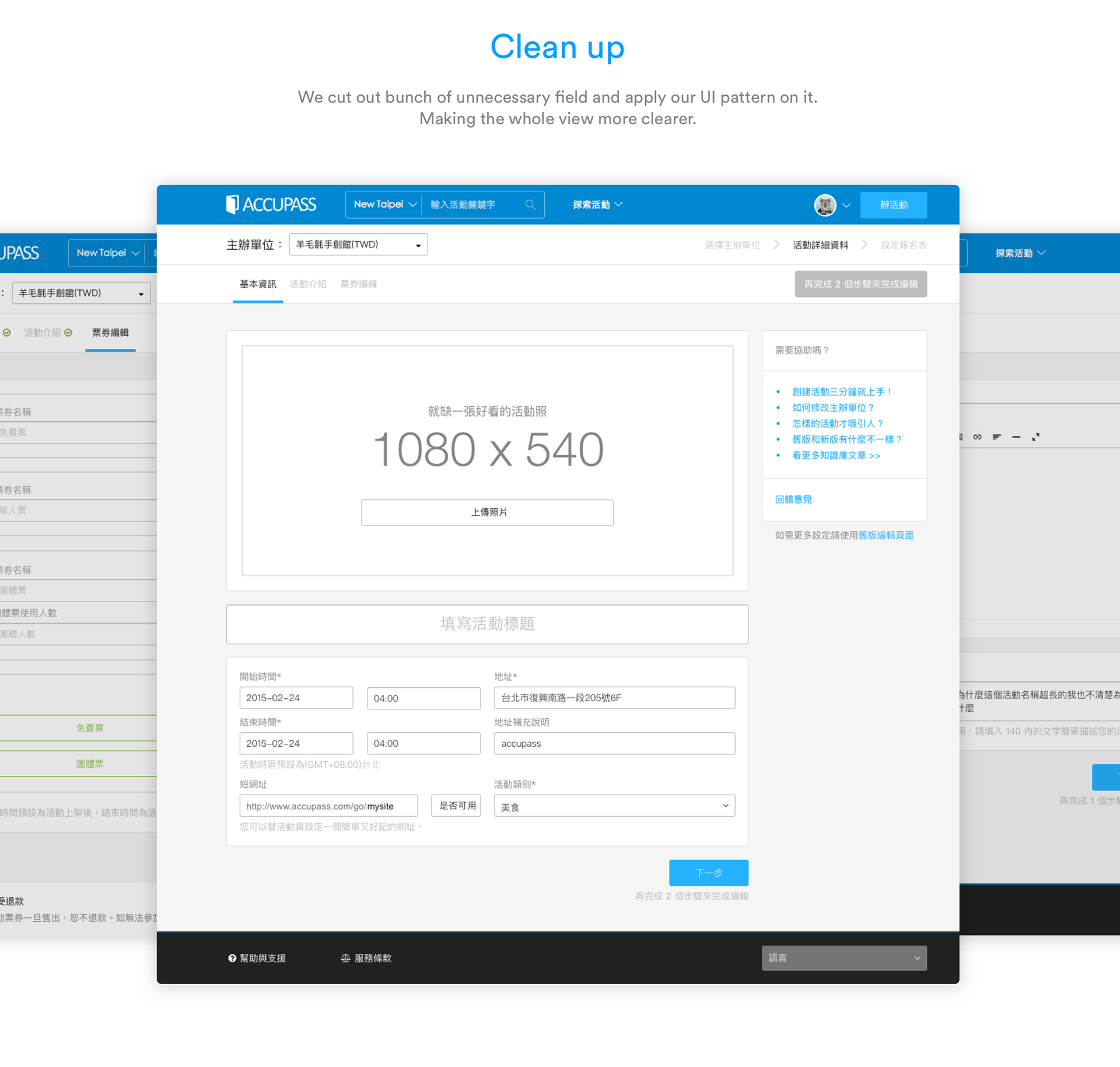Switch to the 票券編輯 tab
The height and width of the screenshot is (1067, 1120).
click(x=358, y=284)
